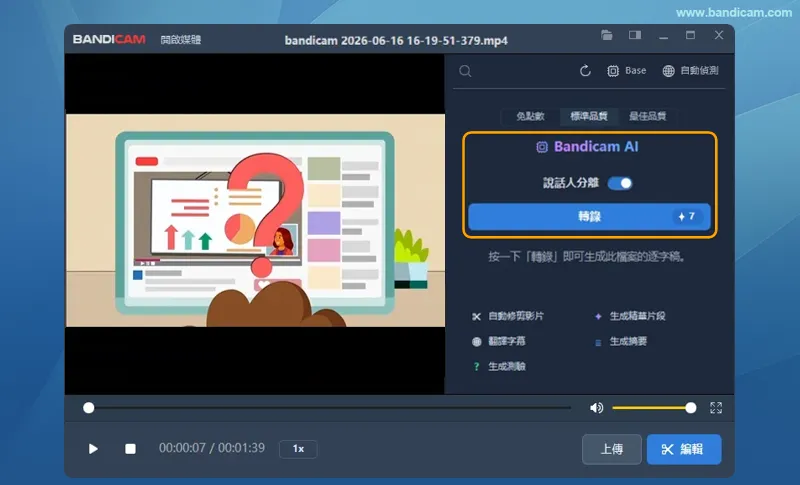Open the 自動偵測 language selector
The image size is (800, 485).
pyautogui.click(x=690, y=71)
